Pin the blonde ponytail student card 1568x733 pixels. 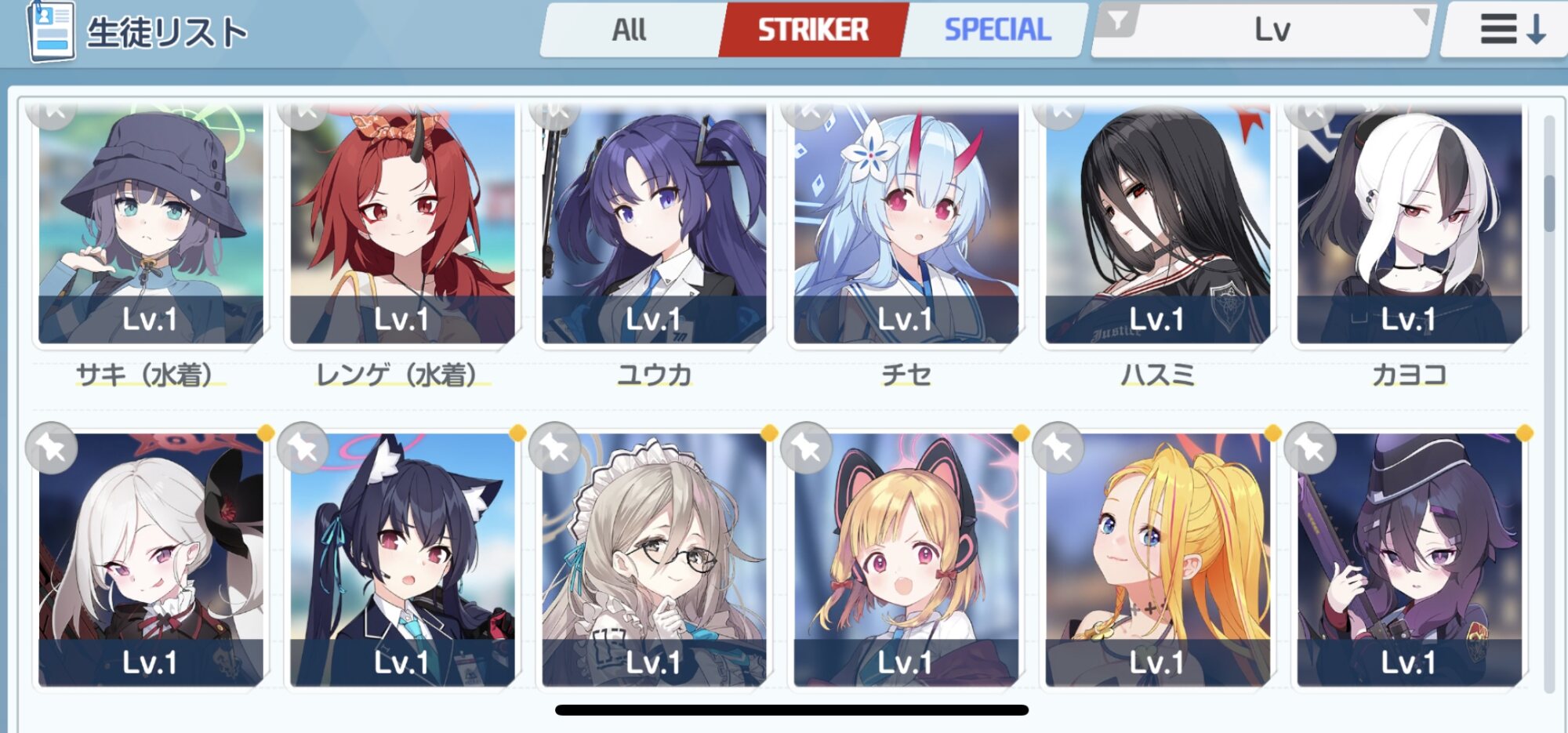[x=1058, y=448]
